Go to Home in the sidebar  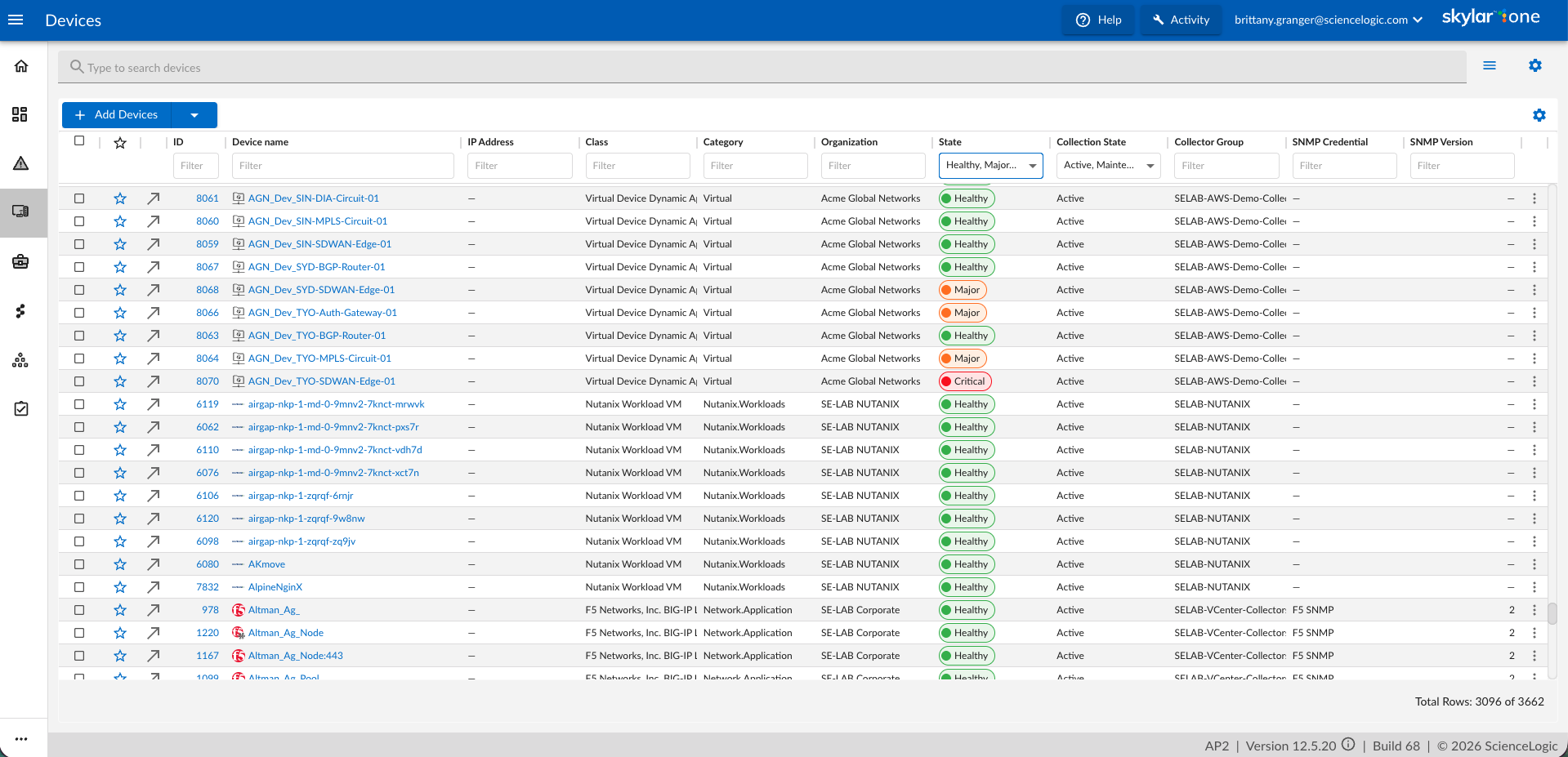point(21,66)
